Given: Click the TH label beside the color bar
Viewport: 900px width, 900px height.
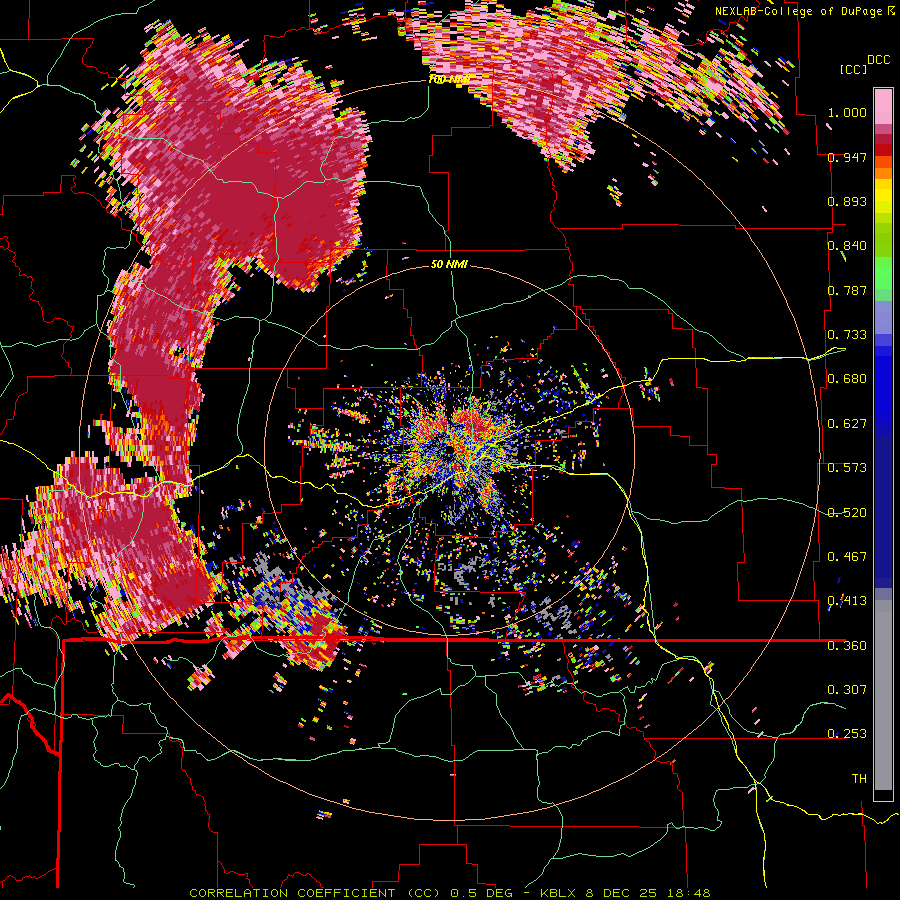Looking at the screenshot, I should 859,779.
